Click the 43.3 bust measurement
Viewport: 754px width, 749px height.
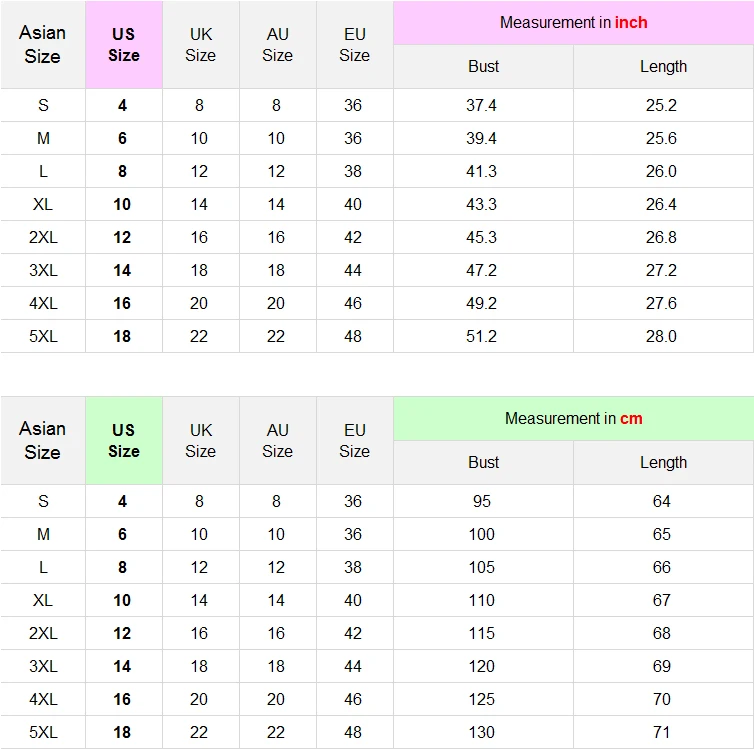[x=482, y=204]
